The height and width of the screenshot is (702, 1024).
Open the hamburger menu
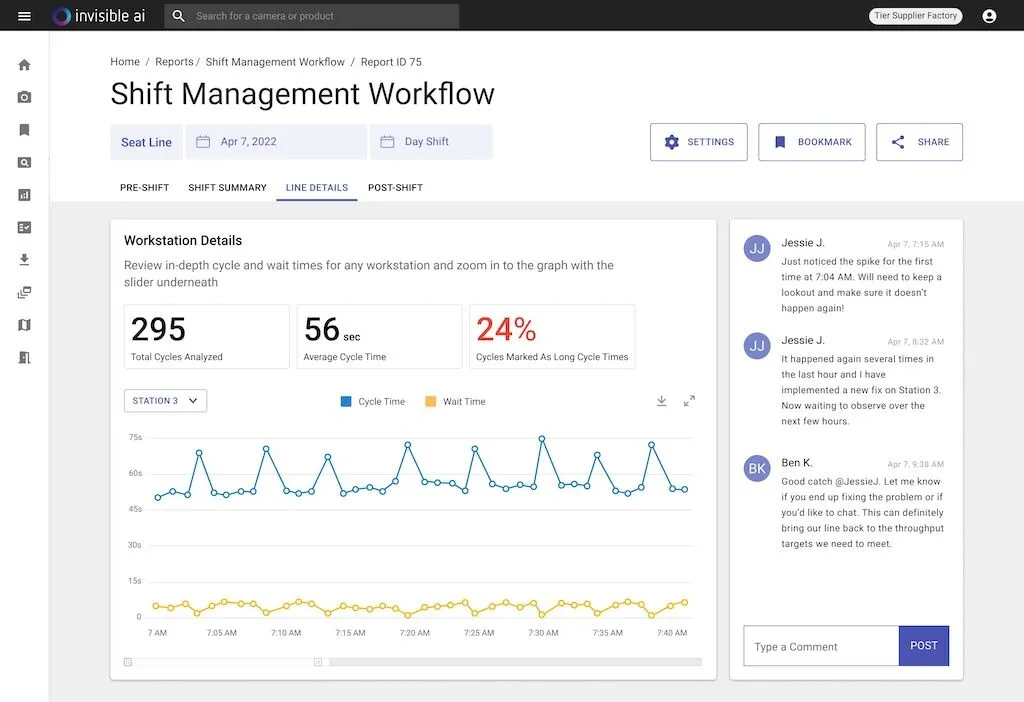click(25, 16)
